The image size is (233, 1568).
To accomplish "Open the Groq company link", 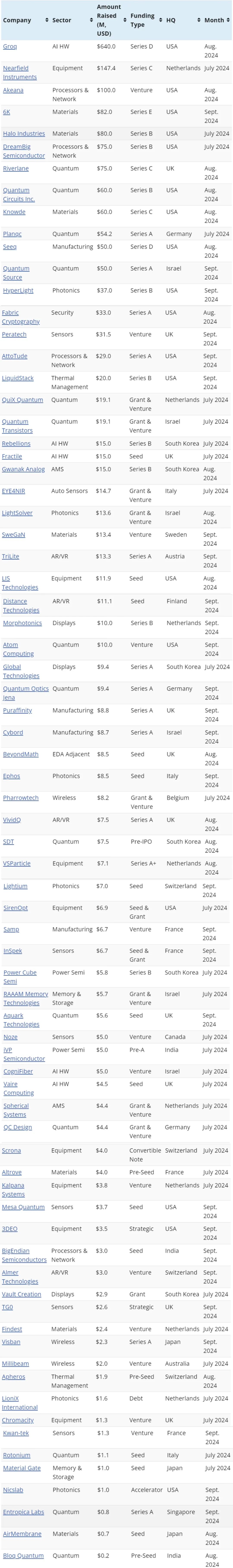I will click(x=10, y=46).
